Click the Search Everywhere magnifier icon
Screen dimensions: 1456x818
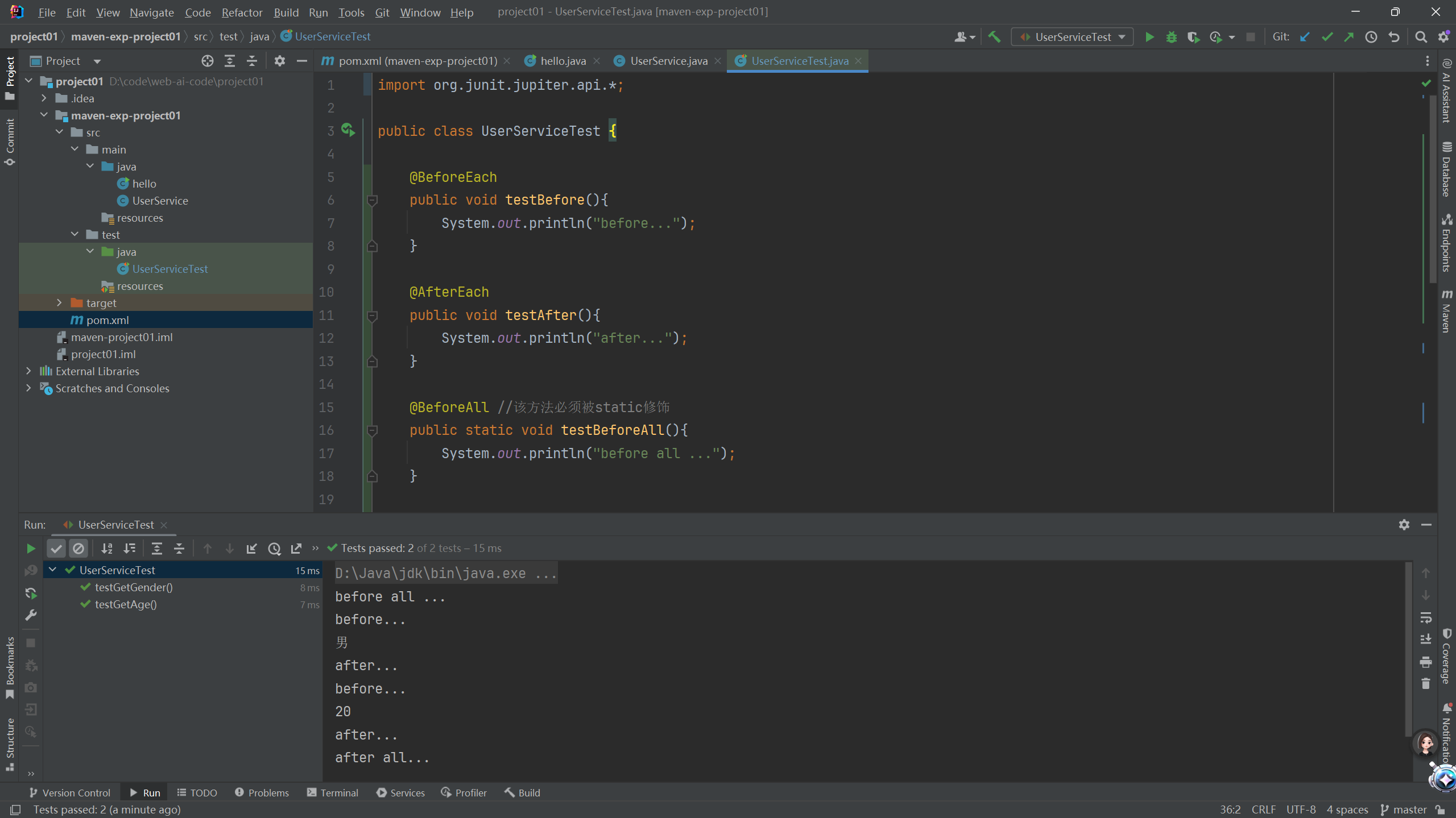pos(1421,37)
